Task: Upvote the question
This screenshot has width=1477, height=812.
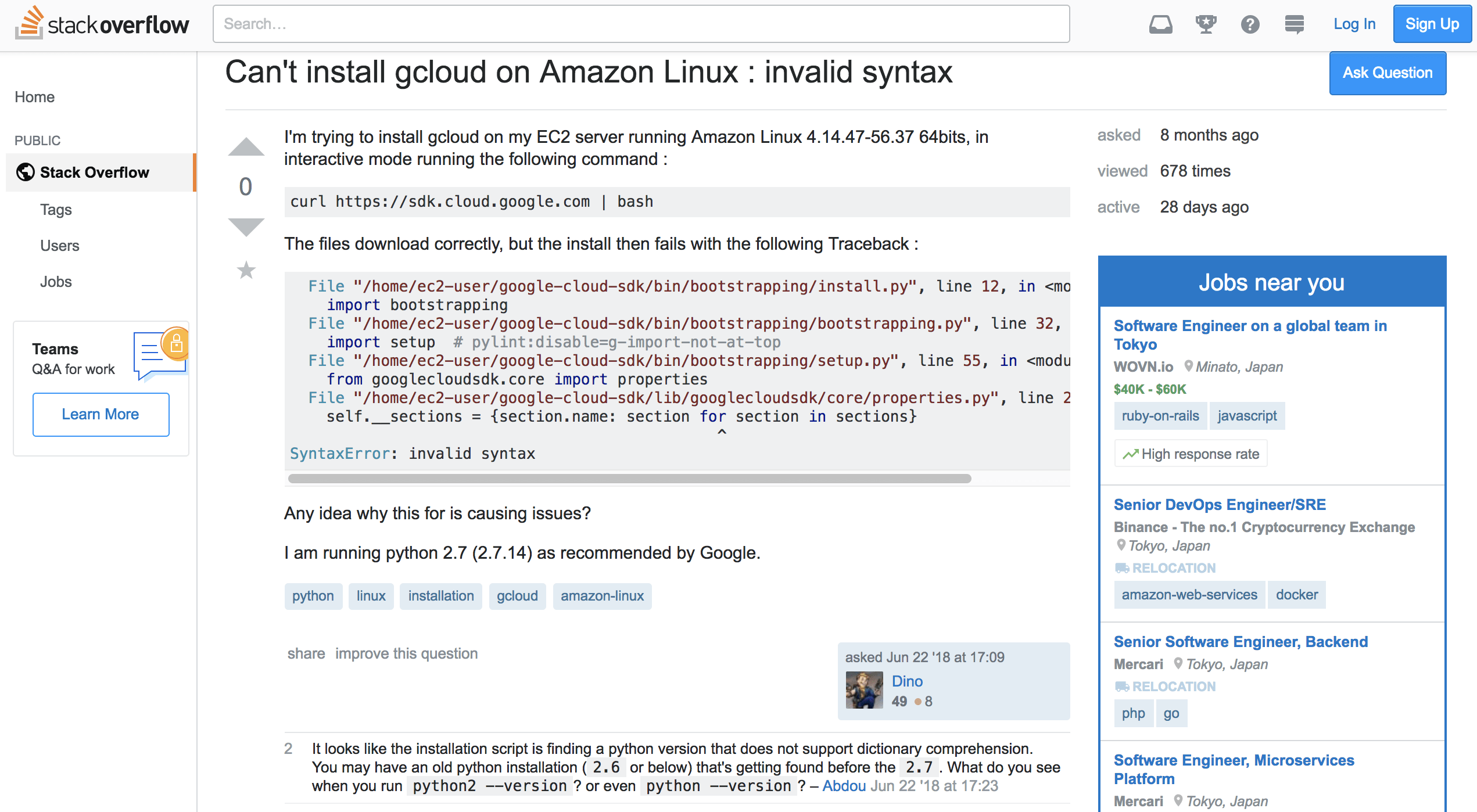Action: pos(246,148)
